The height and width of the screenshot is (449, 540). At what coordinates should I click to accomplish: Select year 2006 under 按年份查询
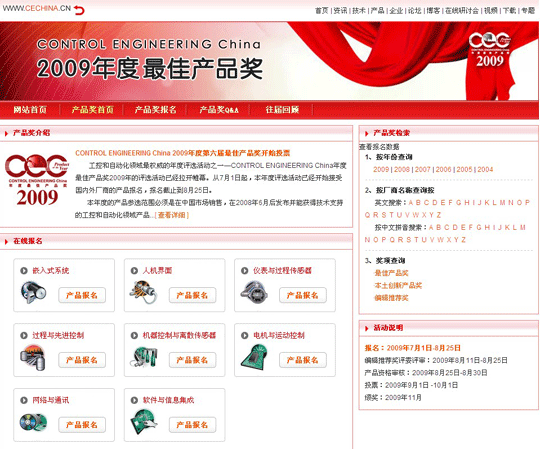[443, 169]
